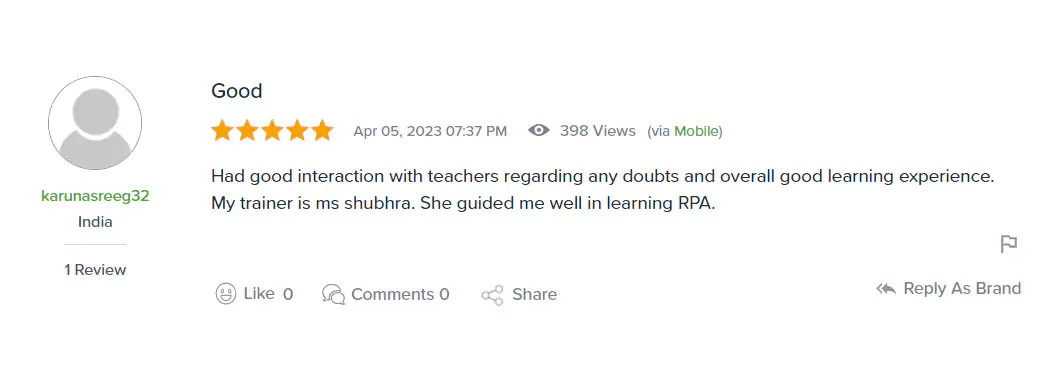This screenshot has width=1059, height=378.
Task: Click the Reply As Brand text
Action: tap(962, 288)
